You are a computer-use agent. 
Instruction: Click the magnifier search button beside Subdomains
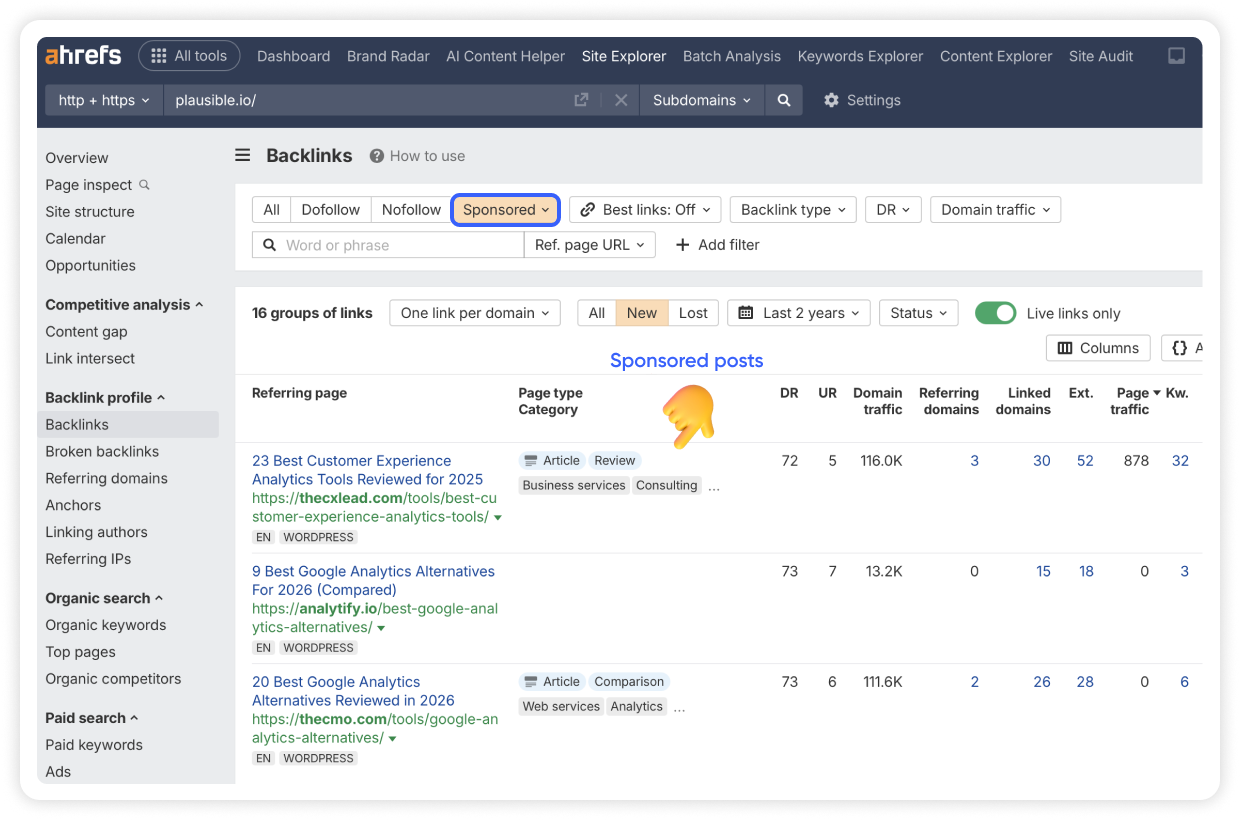click(x=784, y=100)
